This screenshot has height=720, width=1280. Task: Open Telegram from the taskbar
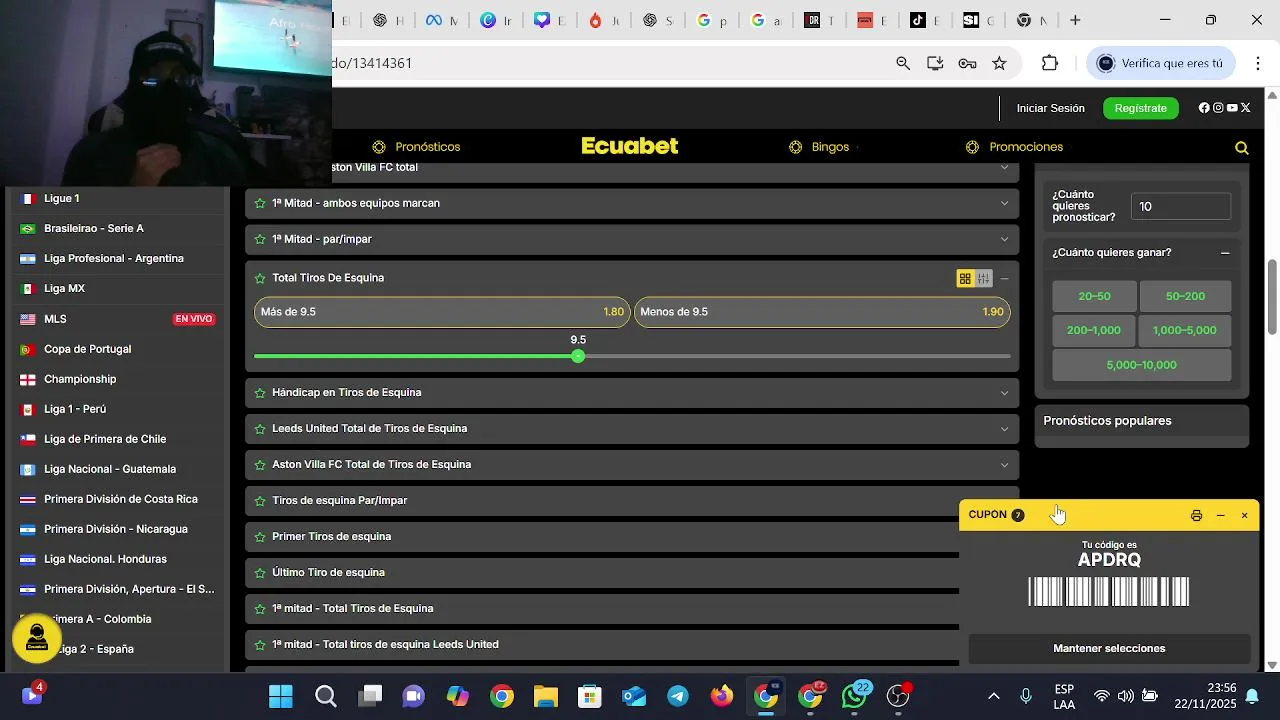[678, 696]
